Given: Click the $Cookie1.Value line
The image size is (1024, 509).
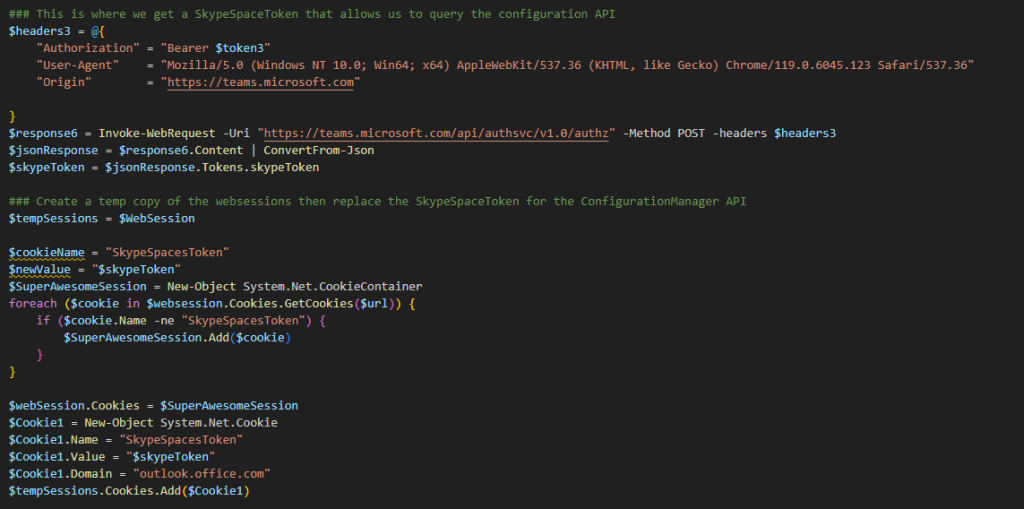Looking at the screenshot, I should (112, 456).
